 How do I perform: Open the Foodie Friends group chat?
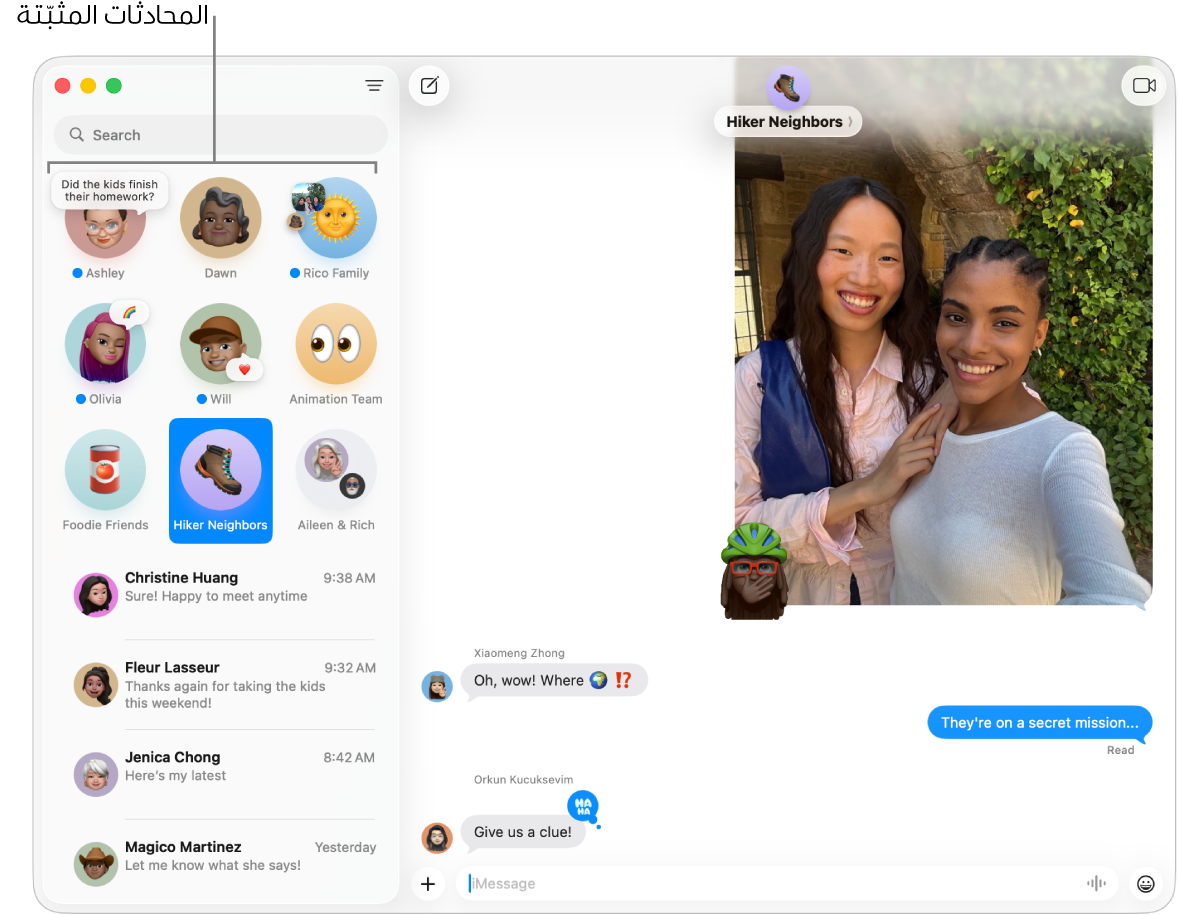pos(105,471)
